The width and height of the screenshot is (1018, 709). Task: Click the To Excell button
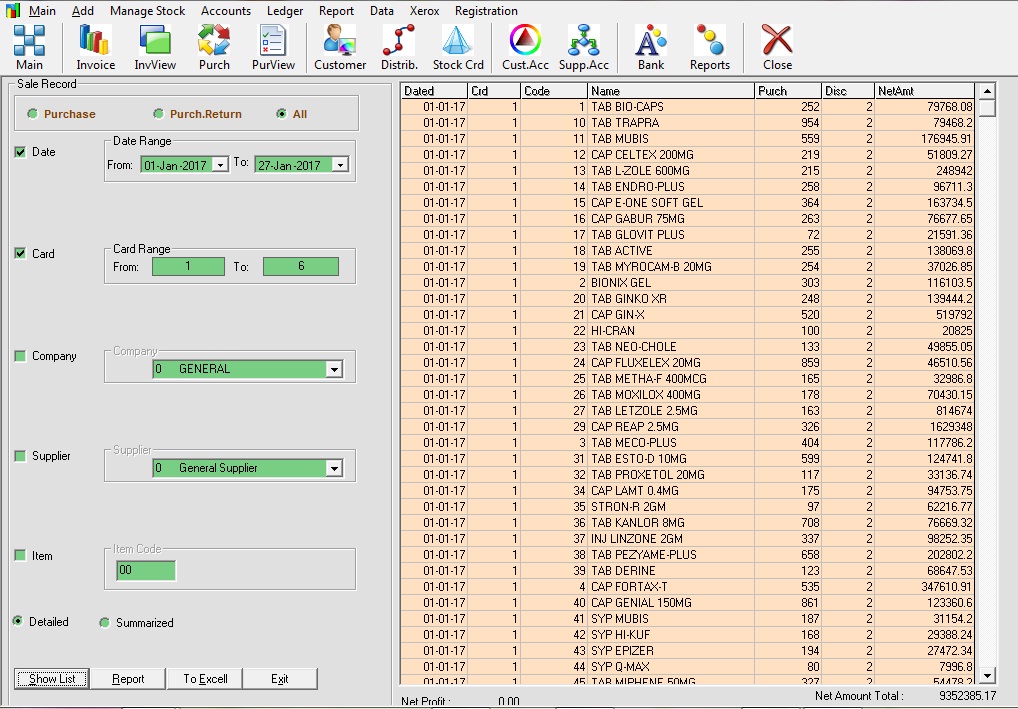pos(205,678)
